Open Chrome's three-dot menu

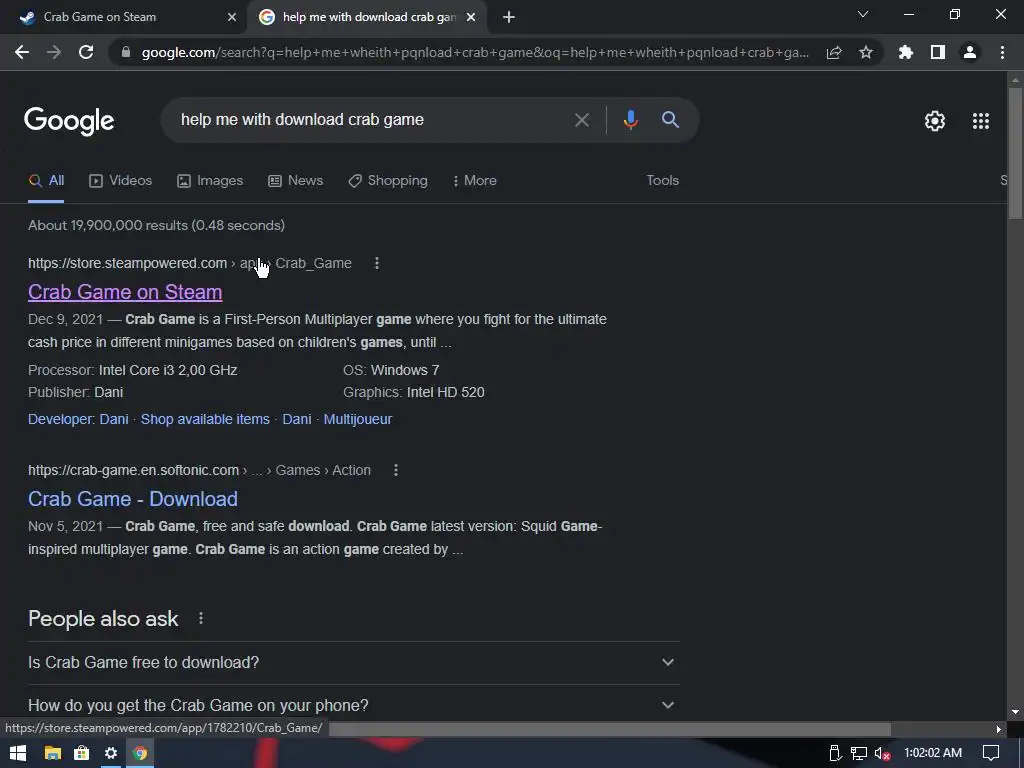(1002, 52)
